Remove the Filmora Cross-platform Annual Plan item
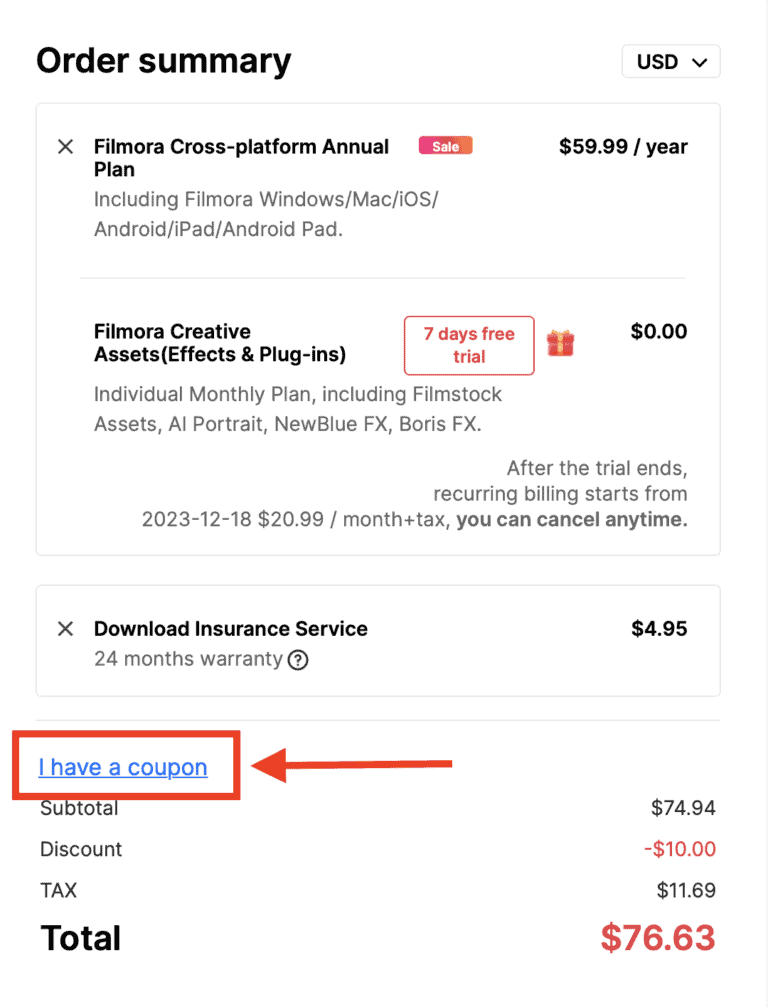 (x=64, y=146)
